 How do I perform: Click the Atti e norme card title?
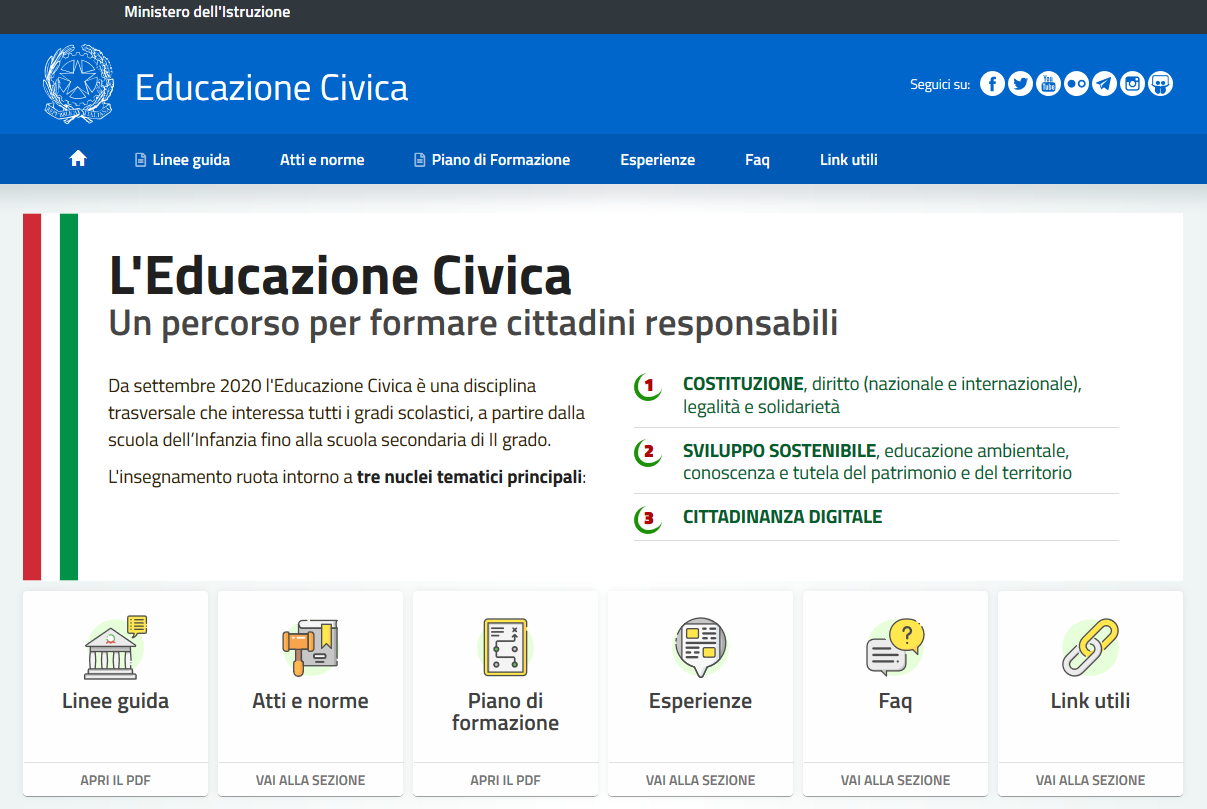pyautogui.click(x=310, y=701)
